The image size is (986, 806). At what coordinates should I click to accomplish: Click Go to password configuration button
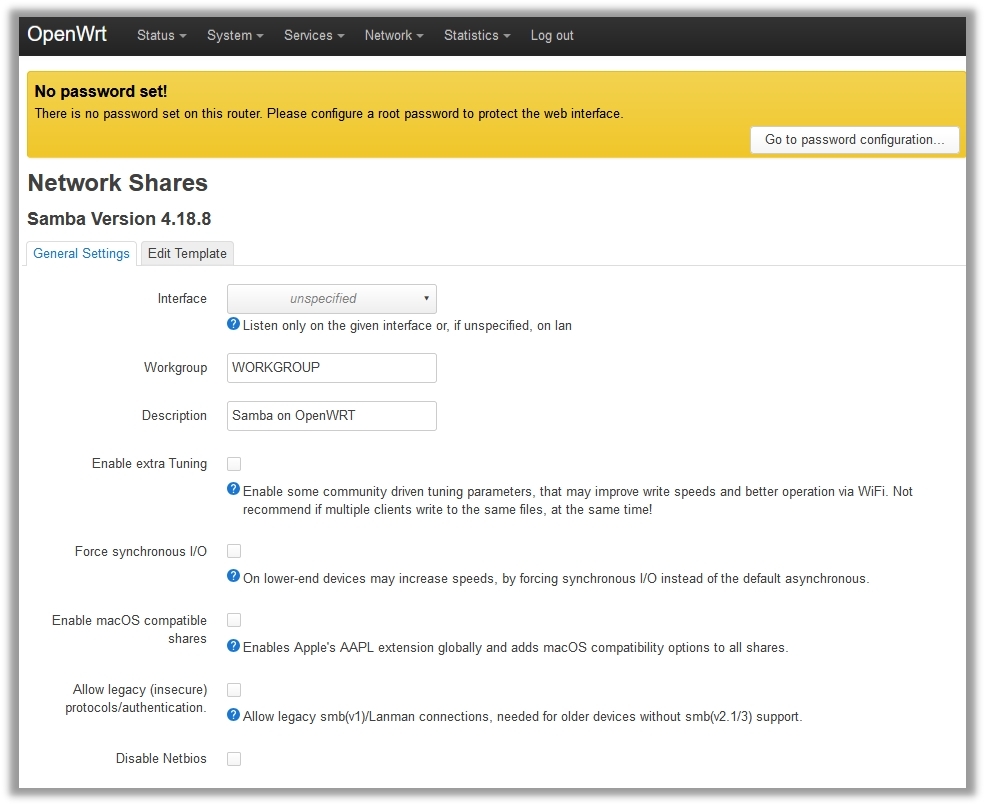pos(854,140)
